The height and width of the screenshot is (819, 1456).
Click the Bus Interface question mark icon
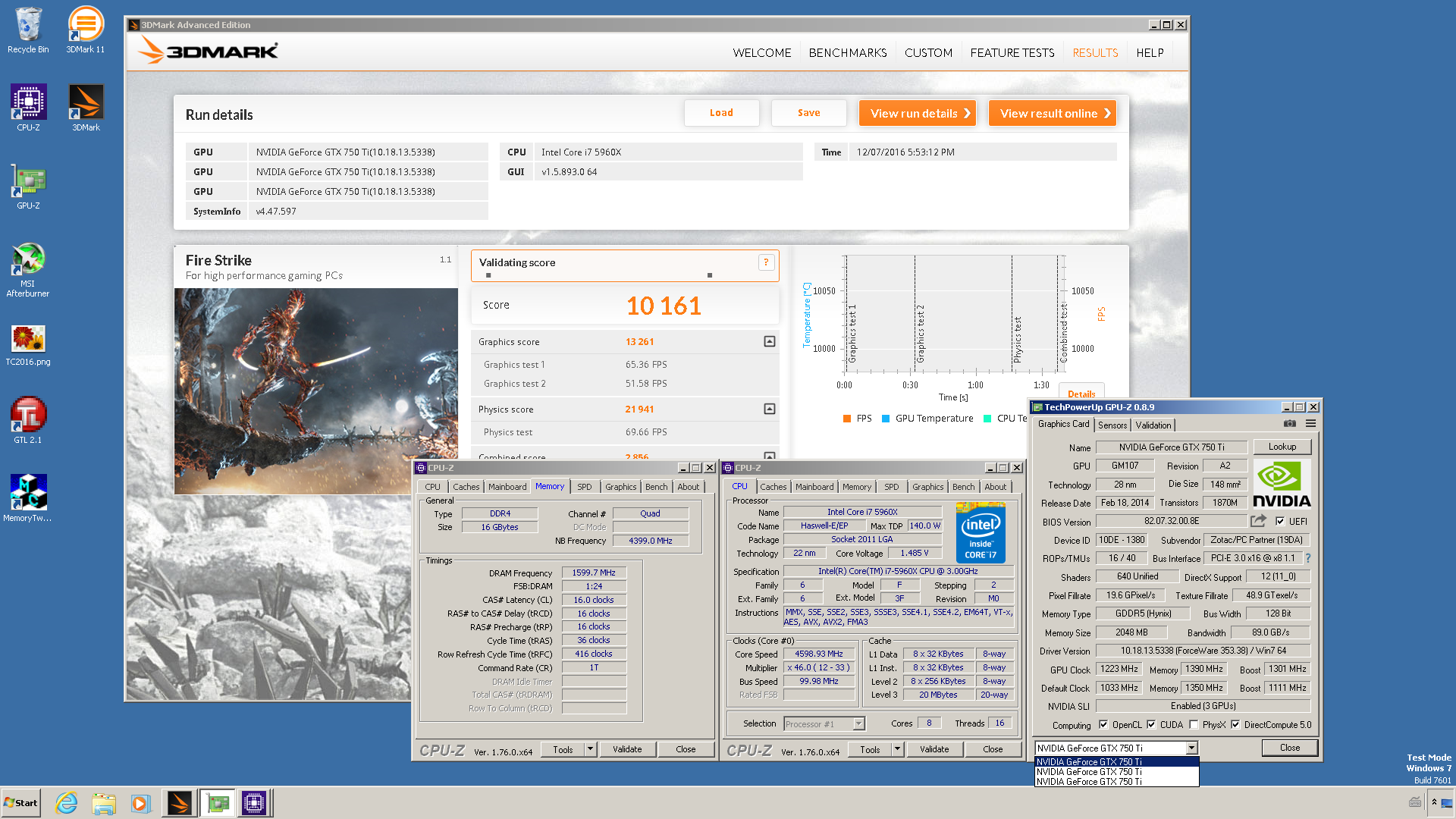(1308, 558)
